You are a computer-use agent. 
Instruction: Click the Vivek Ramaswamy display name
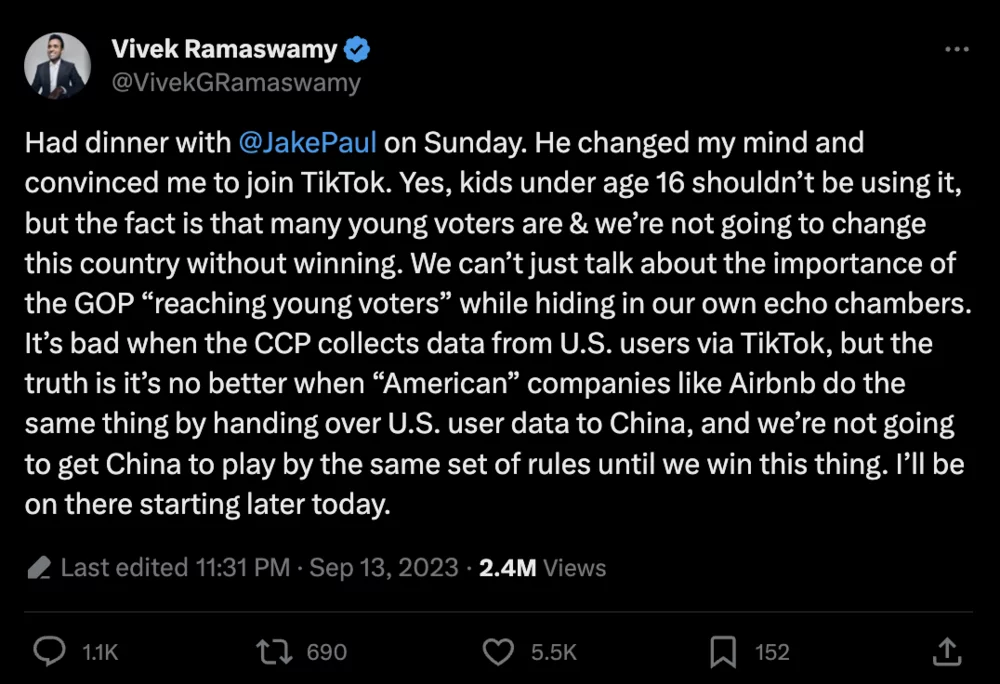click(224, 50)
